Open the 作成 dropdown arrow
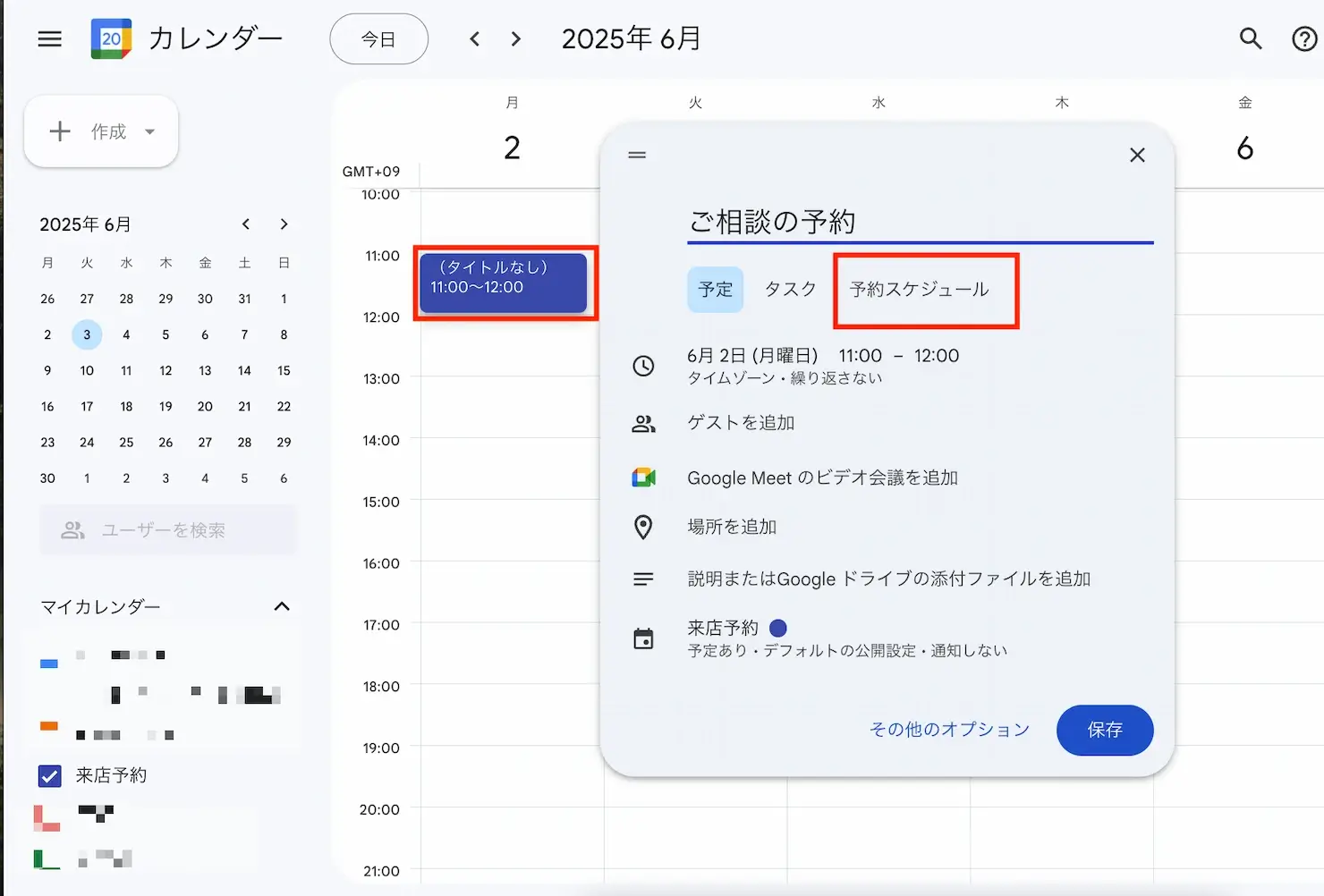 150,131
